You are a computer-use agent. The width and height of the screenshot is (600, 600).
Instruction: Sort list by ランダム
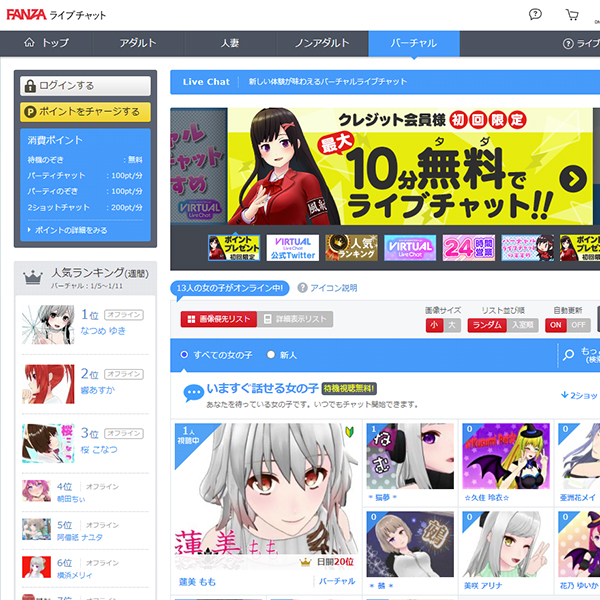click(487, 325)
